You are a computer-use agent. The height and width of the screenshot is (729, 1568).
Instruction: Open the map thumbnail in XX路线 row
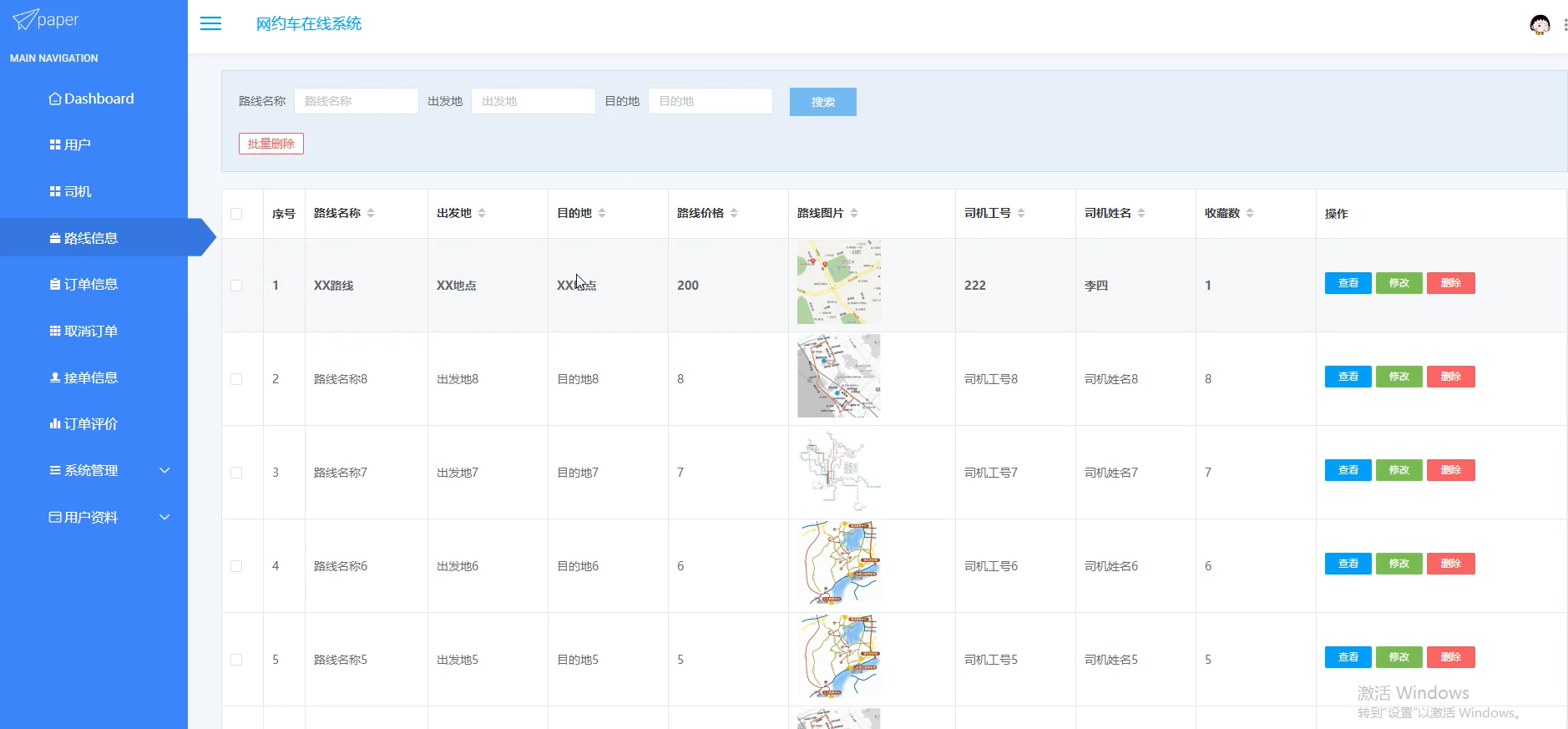[x=839, y=282]
